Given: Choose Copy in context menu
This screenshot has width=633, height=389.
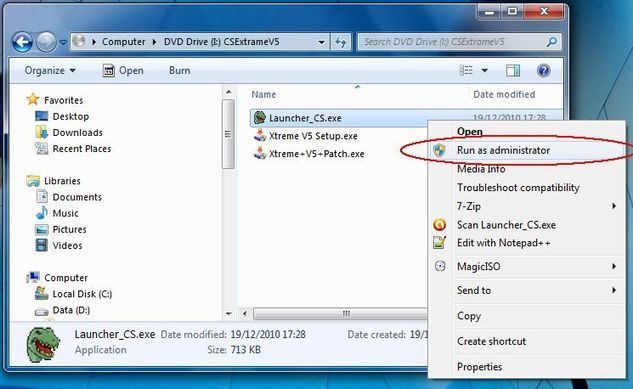Looking at the screenshot, I should point(527,316).
